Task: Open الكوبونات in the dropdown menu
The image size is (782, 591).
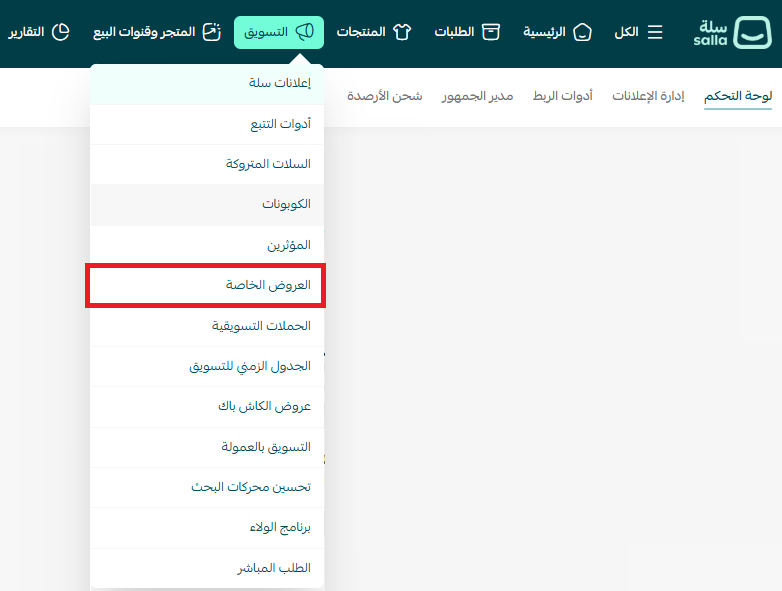Action: tap(286, 204)
